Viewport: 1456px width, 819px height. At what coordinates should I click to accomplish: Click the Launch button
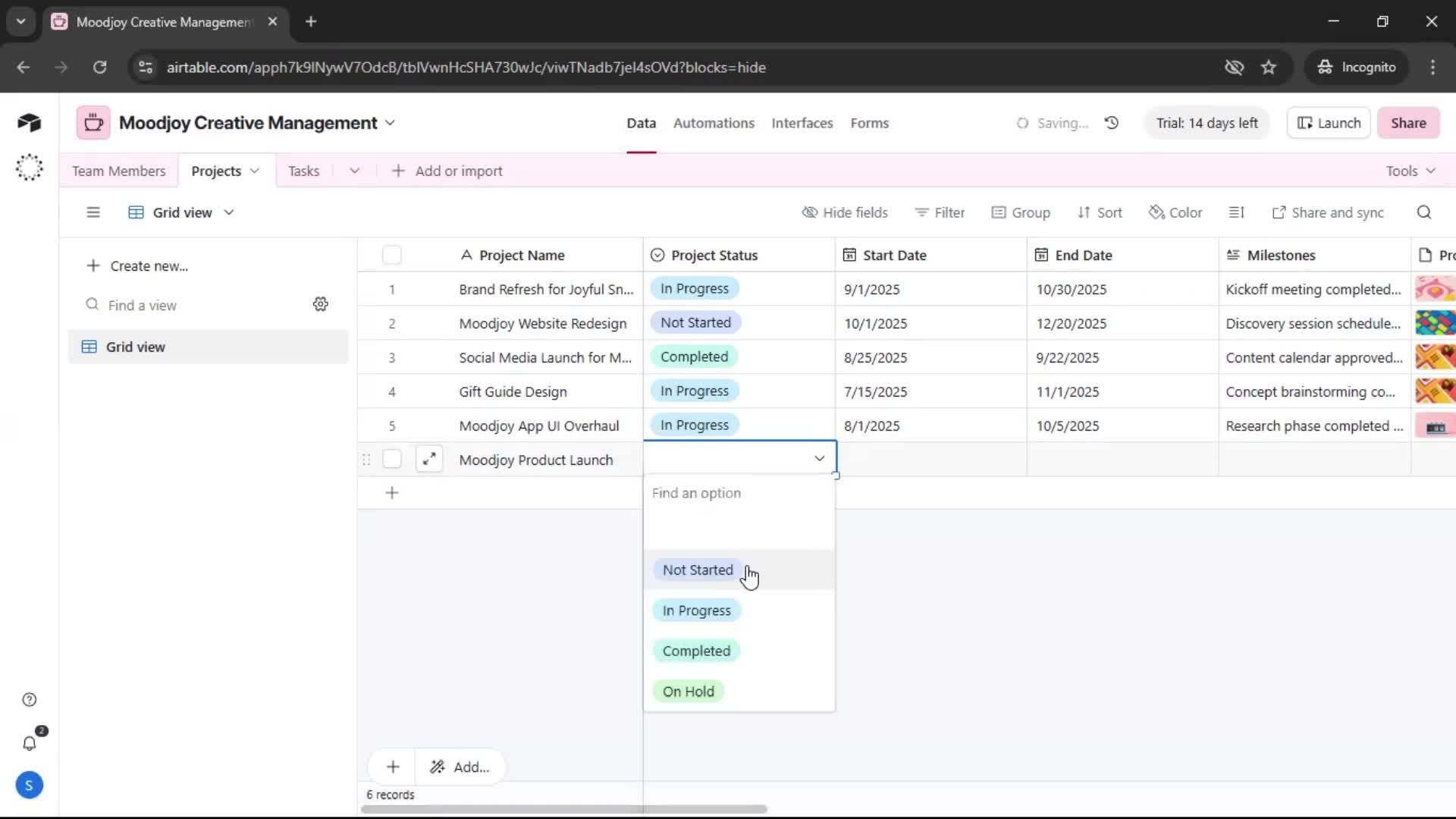pos(1329,123)
